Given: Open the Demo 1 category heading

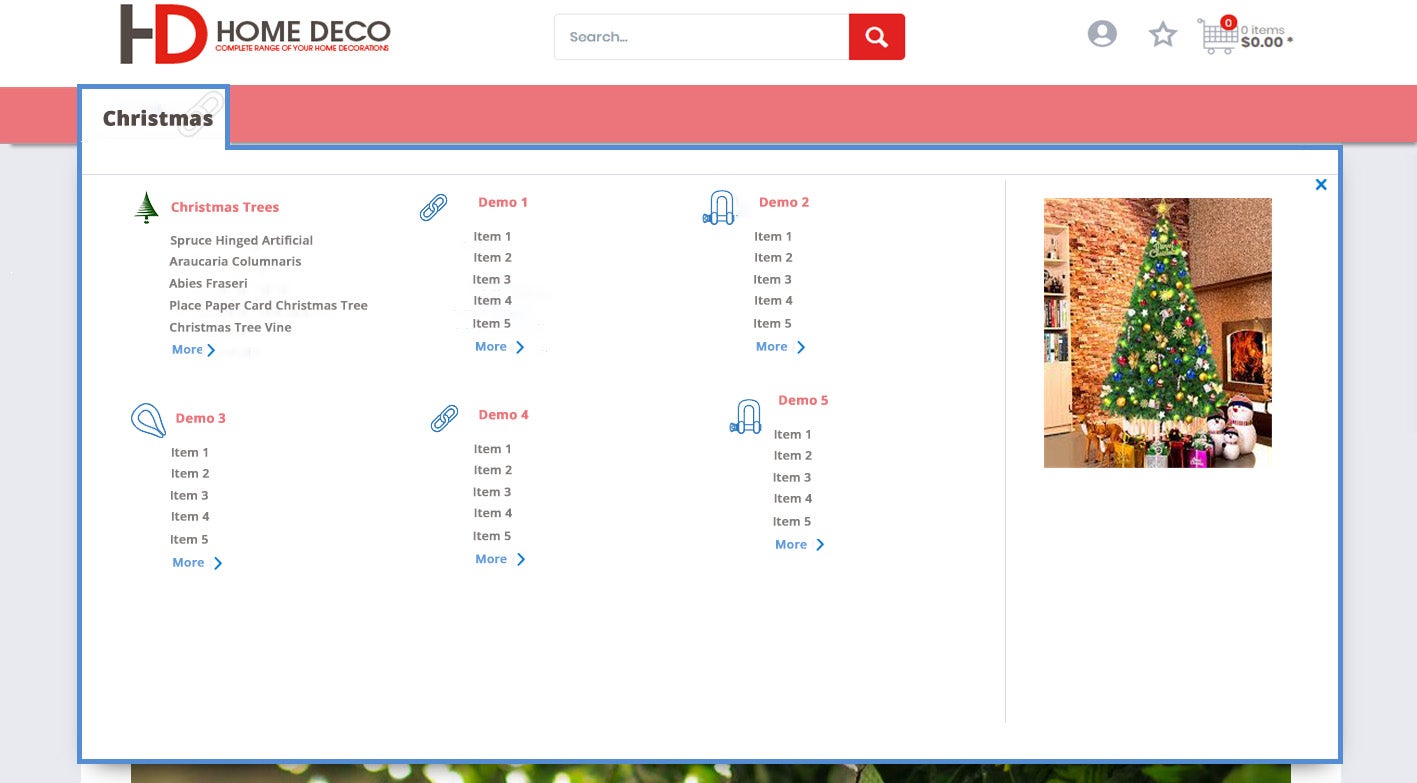Looking at the screenshot, I should coord(503,202).
